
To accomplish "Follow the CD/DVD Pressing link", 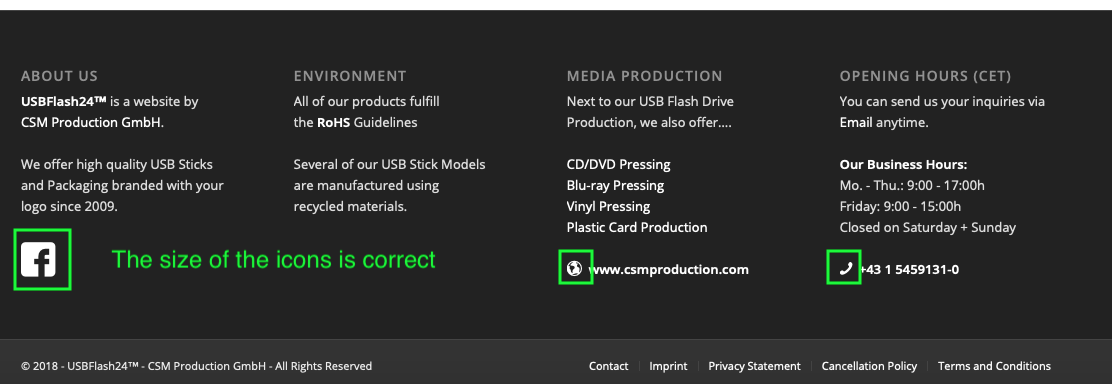I will coord(618,165).
